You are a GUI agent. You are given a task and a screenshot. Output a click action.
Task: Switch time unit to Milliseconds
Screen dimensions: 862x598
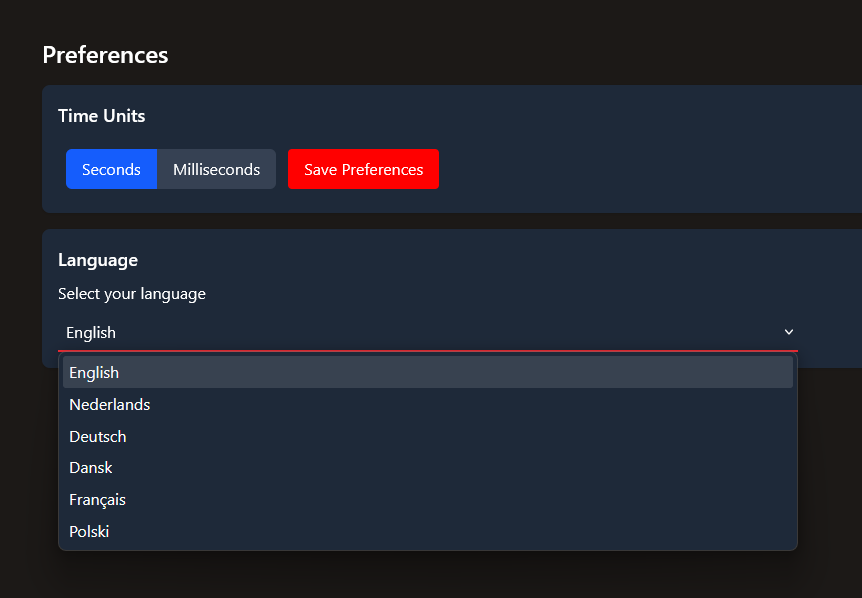216,170
